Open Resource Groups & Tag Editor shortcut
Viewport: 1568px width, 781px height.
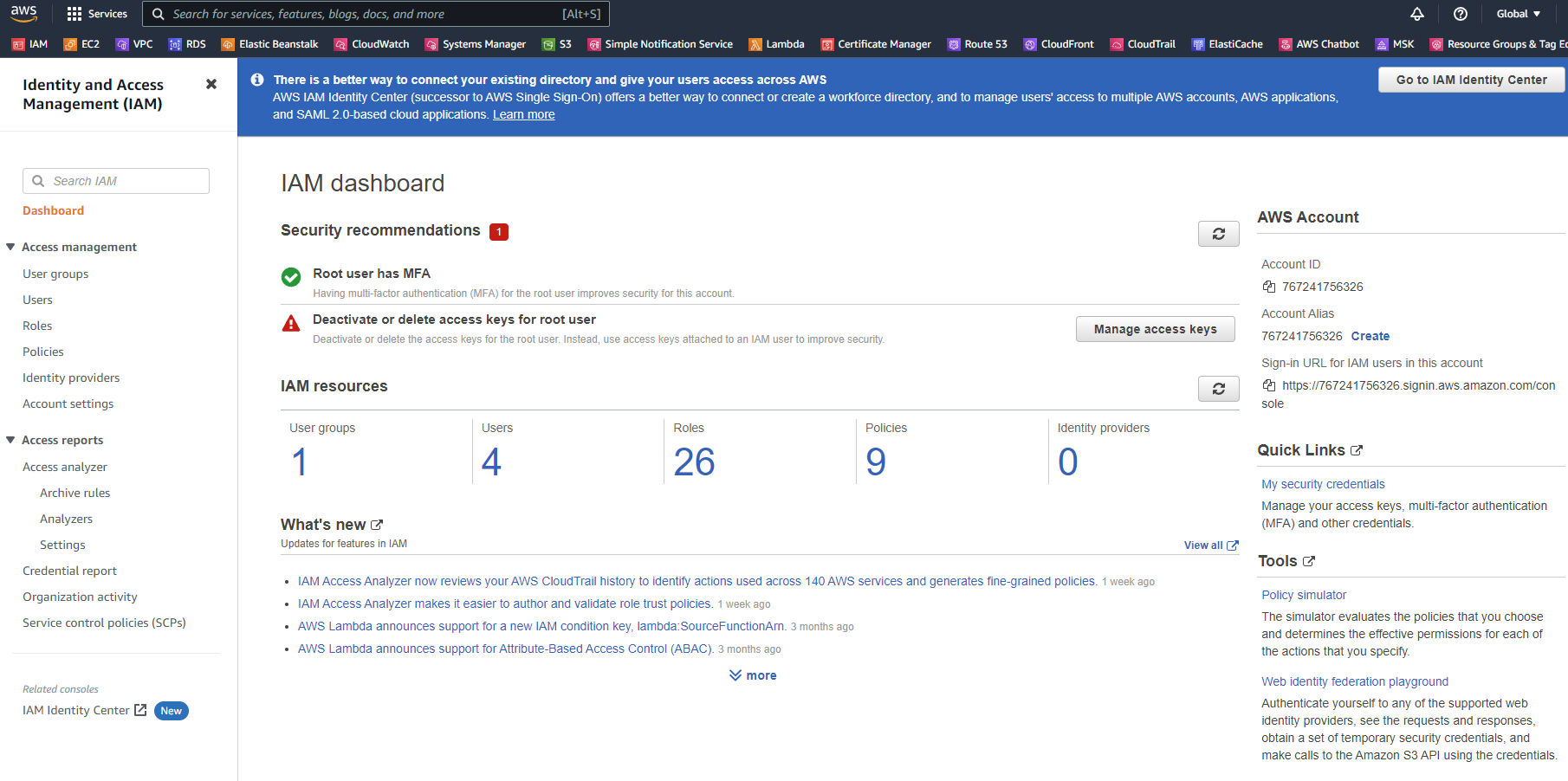(1498, 44)
